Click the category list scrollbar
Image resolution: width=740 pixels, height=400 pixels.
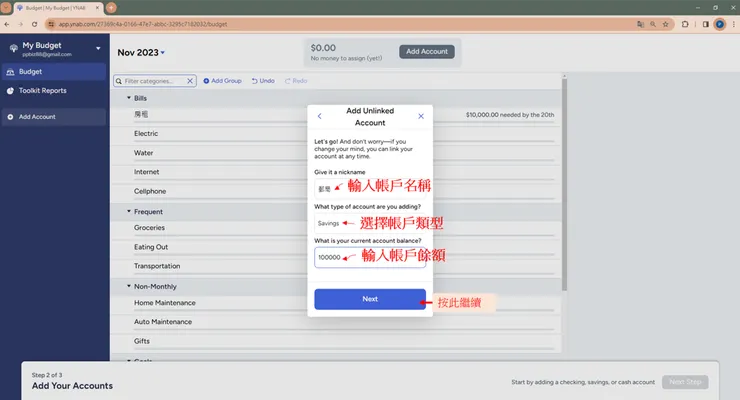[564, 184]
